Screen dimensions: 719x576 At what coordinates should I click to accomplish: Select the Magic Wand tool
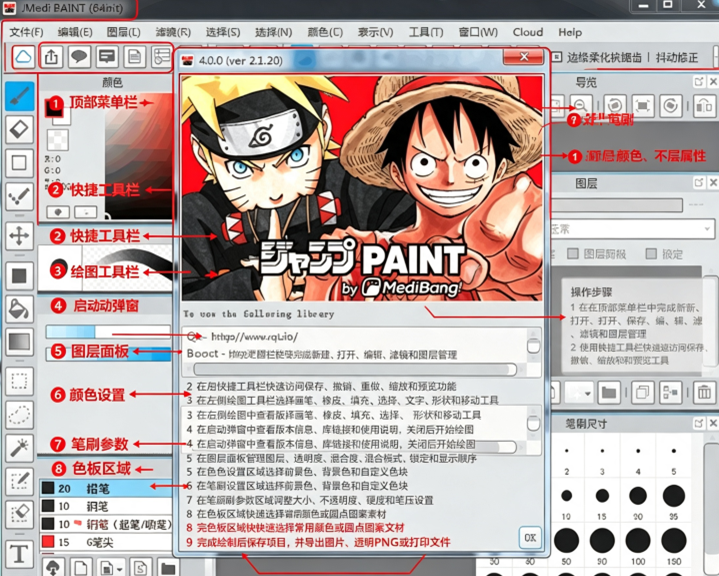[20, 448]
